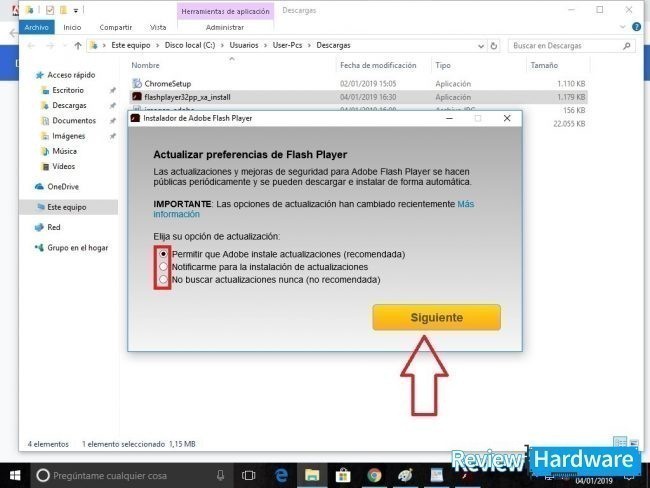Expand the 'Este equipo' tree node
650x488 pixels.
tap(27, 207)
